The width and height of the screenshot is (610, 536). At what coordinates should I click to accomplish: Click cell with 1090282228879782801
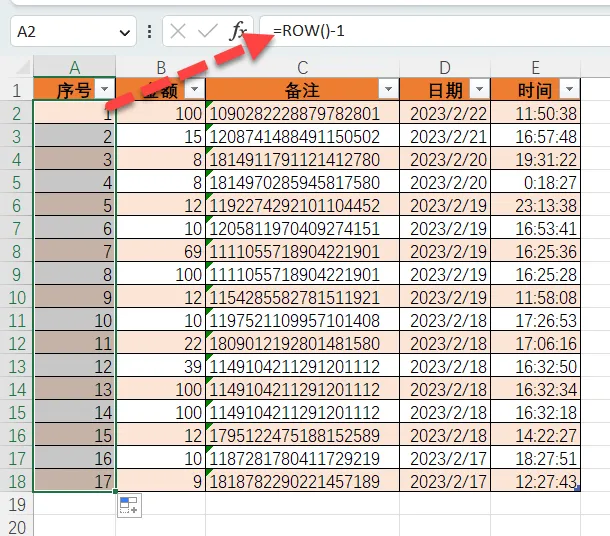point(303,113)
